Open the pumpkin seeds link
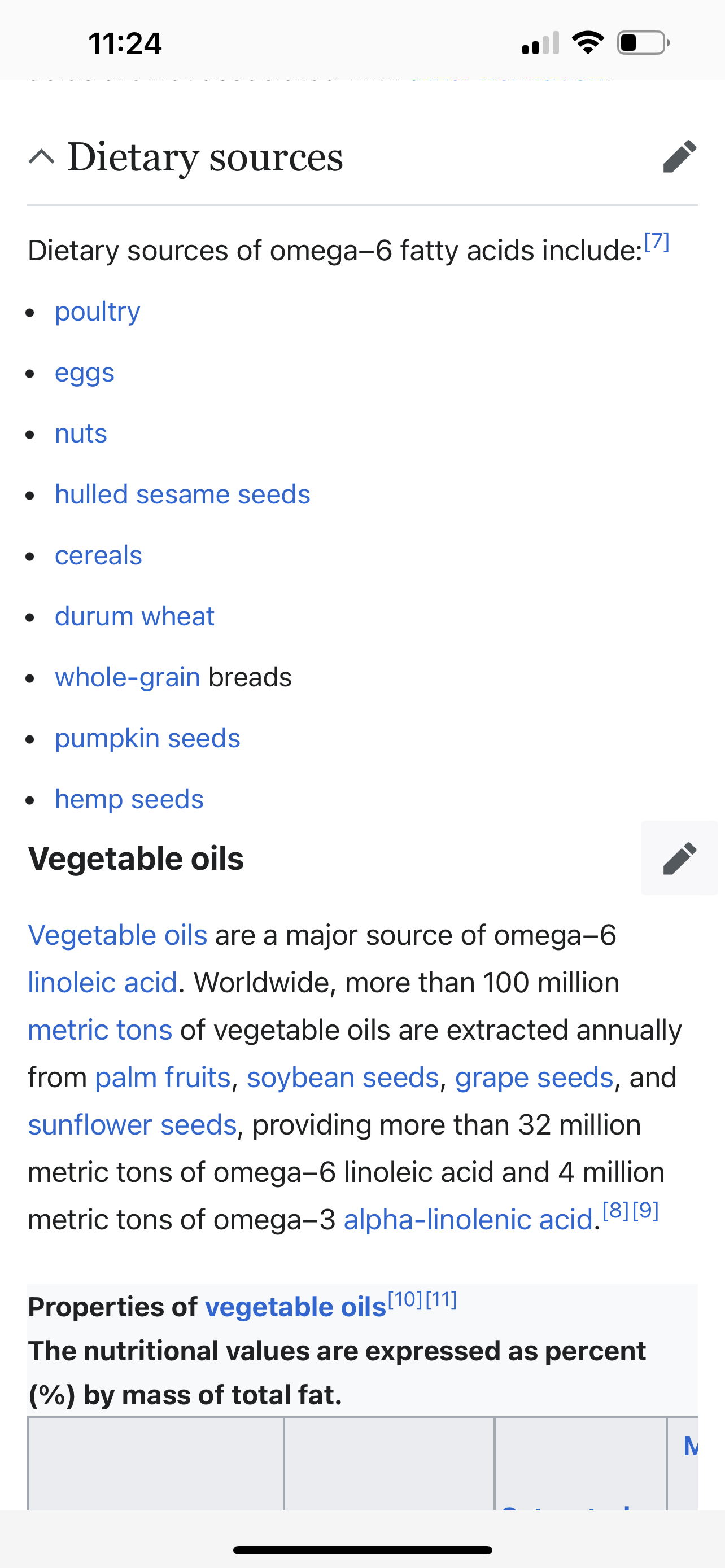The height and width of the screenshot is (1568, 725). pos(147,738)
